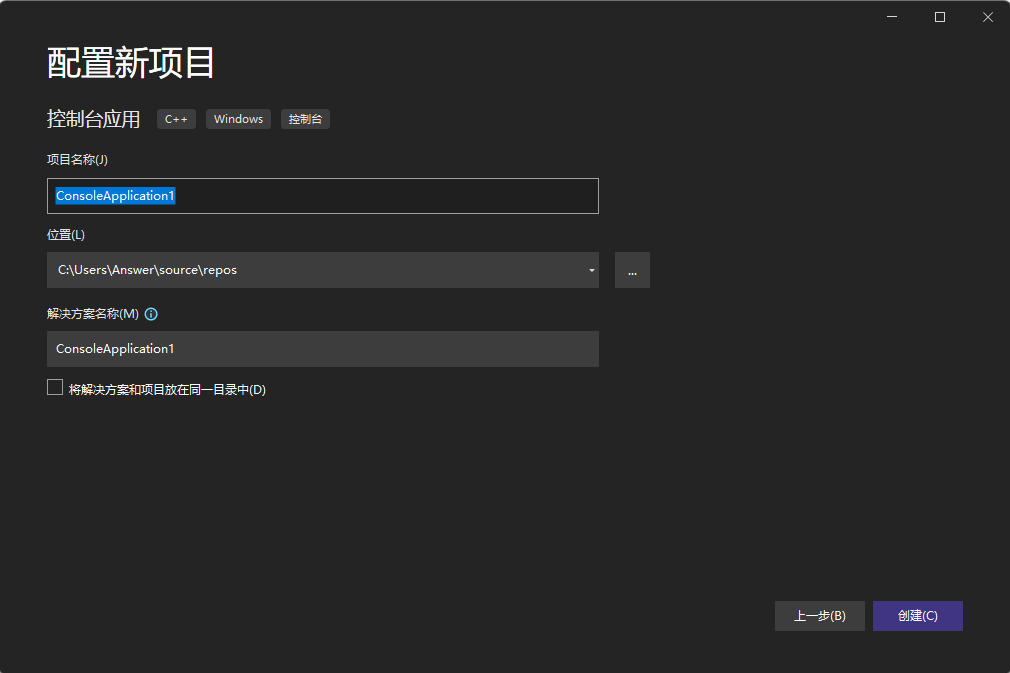
Task: Maximize the project configuration window
Action: pos(939,17)
